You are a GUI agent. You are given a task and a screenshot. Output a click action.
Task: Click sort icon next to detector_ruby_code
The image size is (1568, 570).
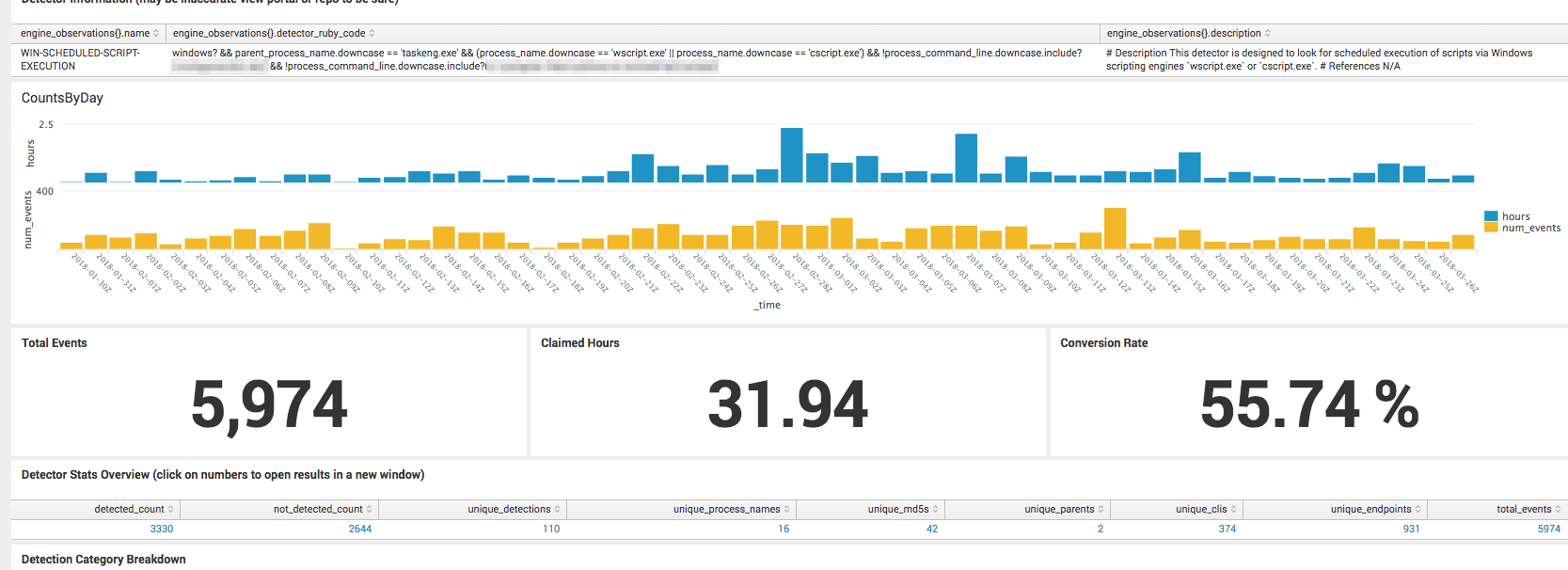point(372,34)
